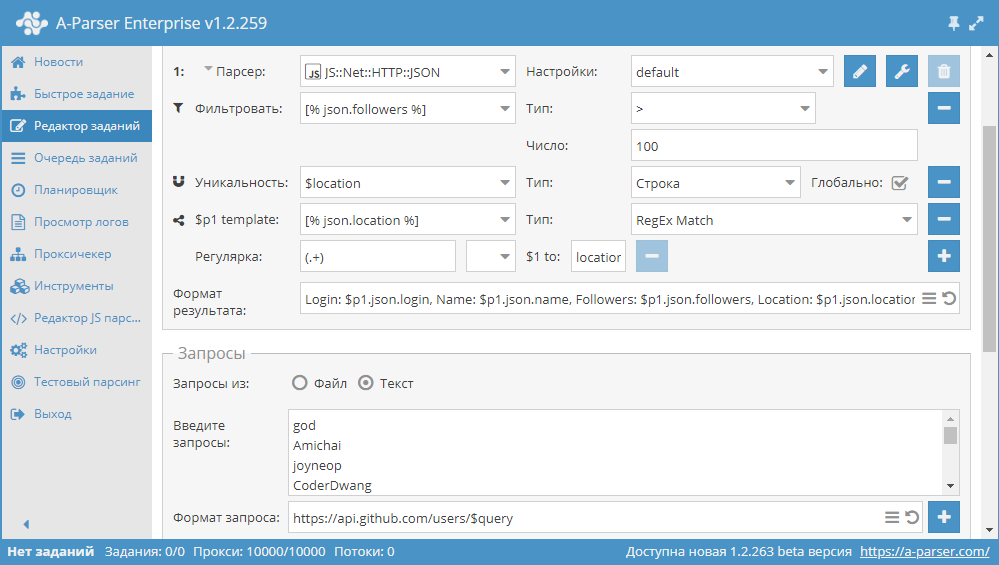Click the pin icon in header
This screenshot has width=999, height=565.
[x=954, y=24]
